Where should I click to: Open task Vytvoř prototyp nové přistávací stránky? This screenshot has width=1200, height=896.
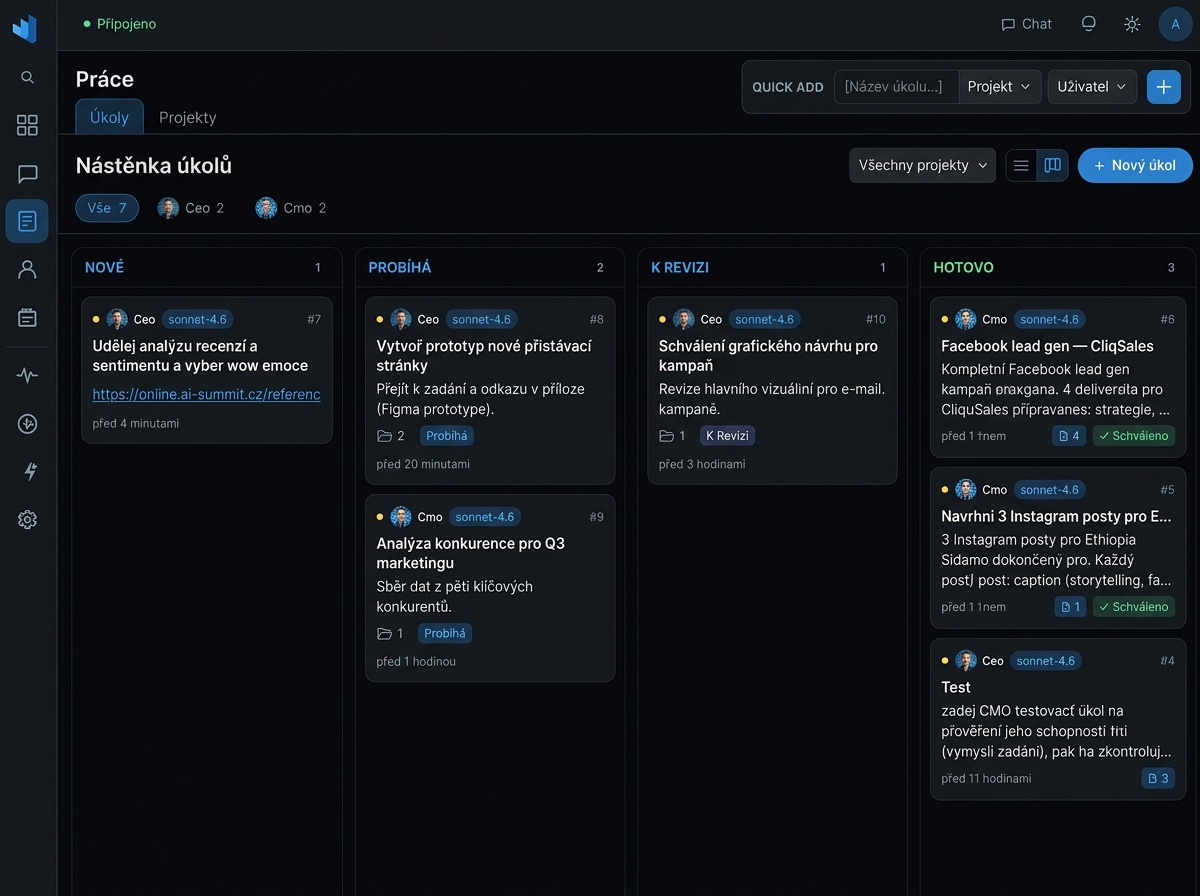coord(484,355)
